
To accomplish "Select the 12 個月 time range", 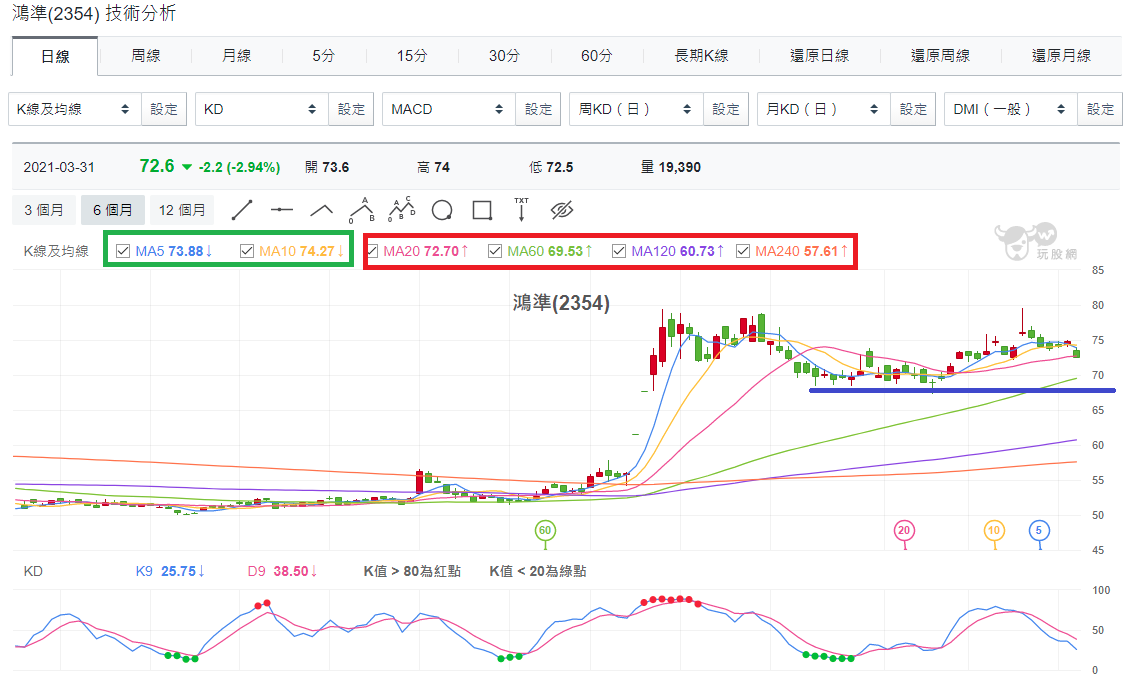I will pos(182,210).
